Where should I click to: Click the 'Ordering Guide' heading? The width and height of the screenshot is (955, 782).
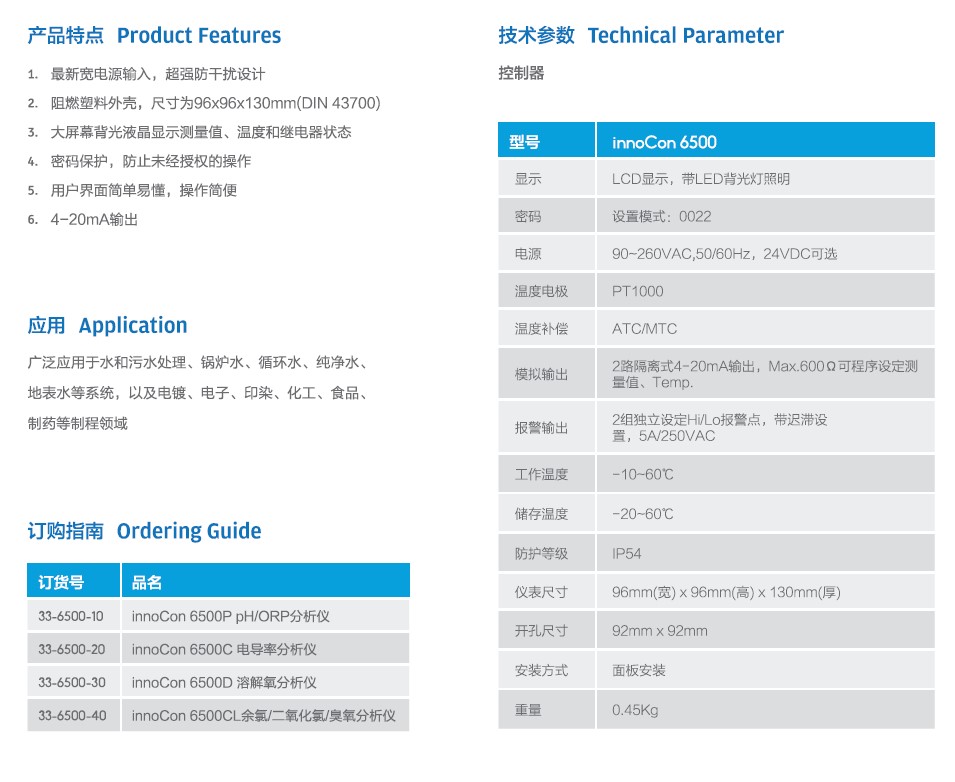pos(189,531)
